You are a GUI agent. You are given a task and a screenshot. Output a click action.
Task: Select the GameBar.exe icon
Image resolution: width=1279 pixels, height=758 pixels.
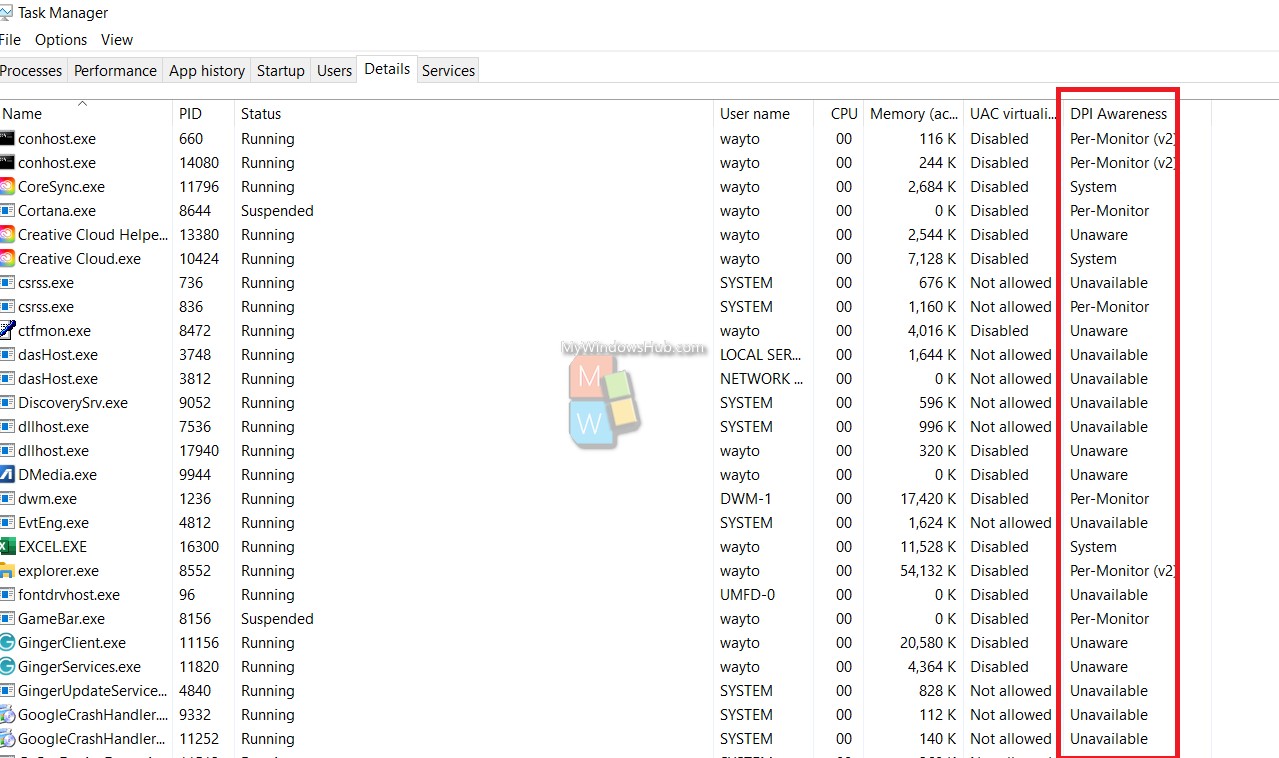(8, 619)
